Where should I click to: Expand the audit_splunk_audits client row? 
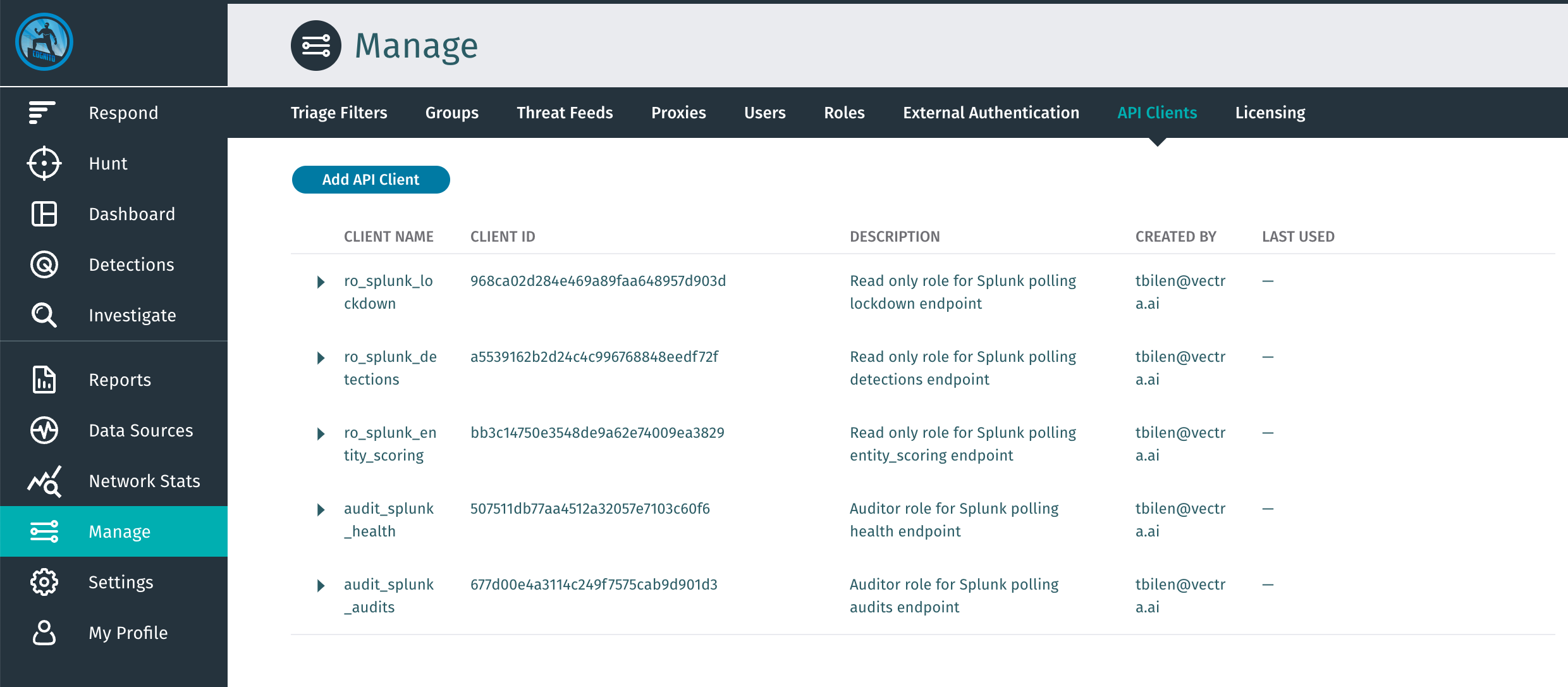[321, 585]
